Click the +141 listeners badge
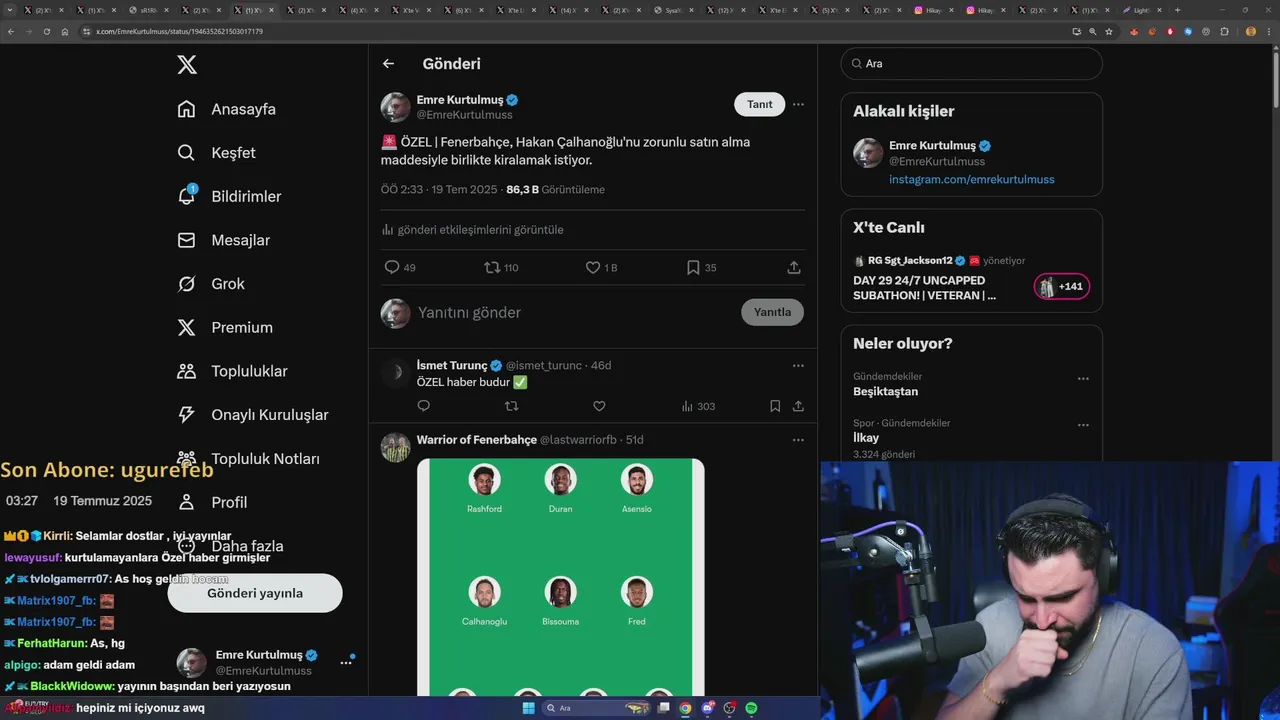This screenshot has height=720, width=1280. [x=1062, y=287]
